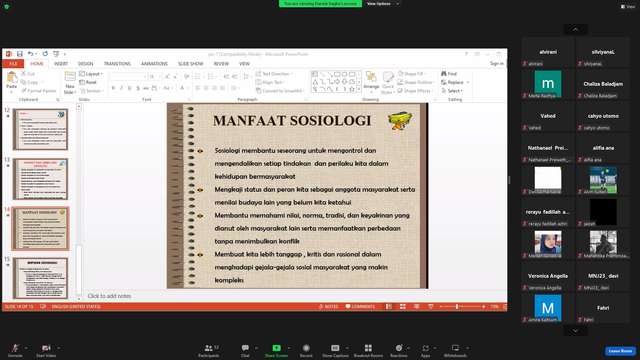The width and height of the screenshot is (640, 360).
Task: Click the Copy button in Clipboard
Action: pos(31,82)
